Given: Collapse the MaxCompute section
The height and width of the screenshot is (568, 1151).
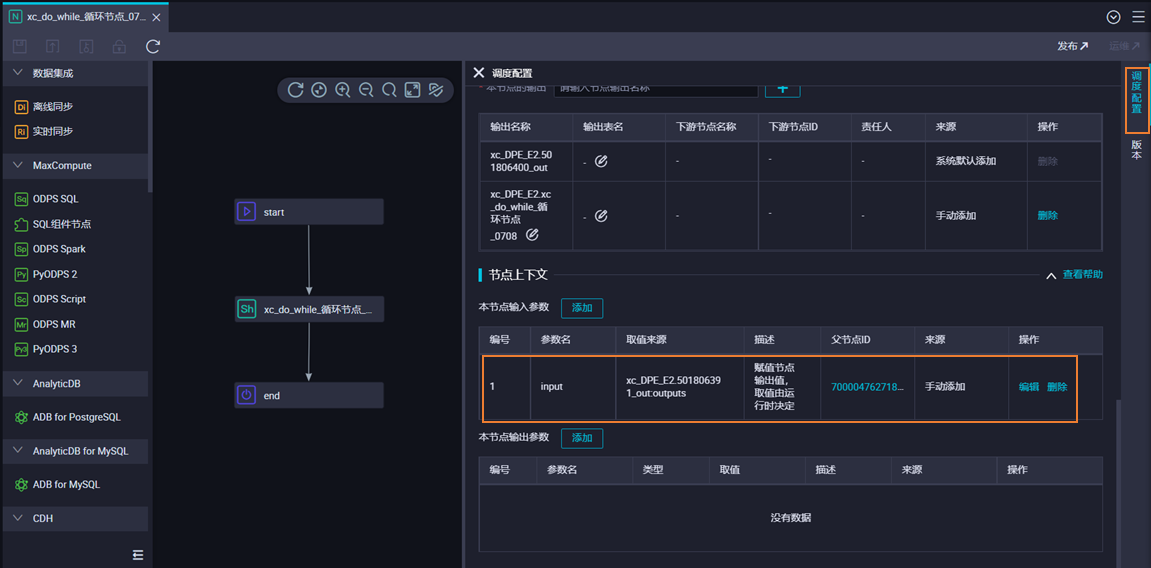Looking at the screenshot, I should coord(18,166).
